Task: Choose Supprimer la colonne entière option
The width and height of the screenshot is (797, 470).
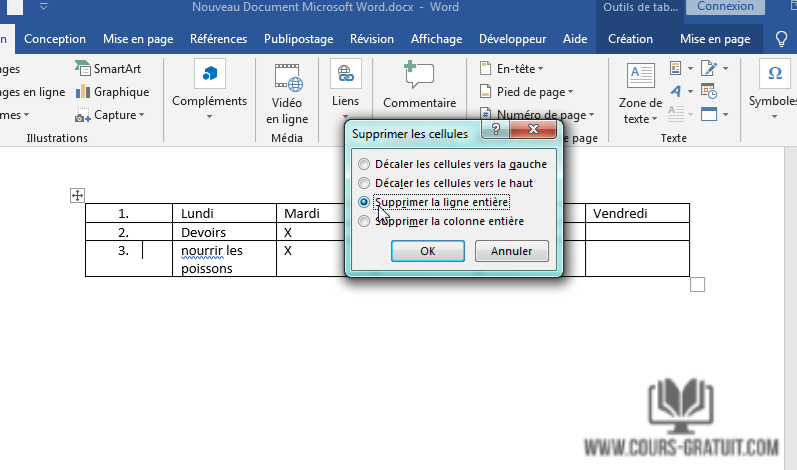Action: click(x=365, y=221)
